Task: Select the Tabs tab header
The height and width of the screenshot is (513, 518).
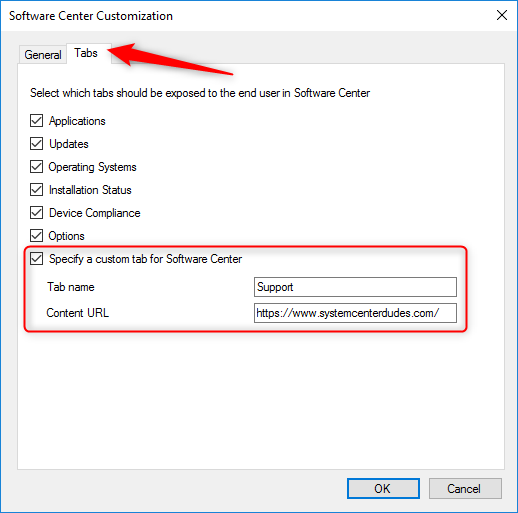Action: click(86, 53)
